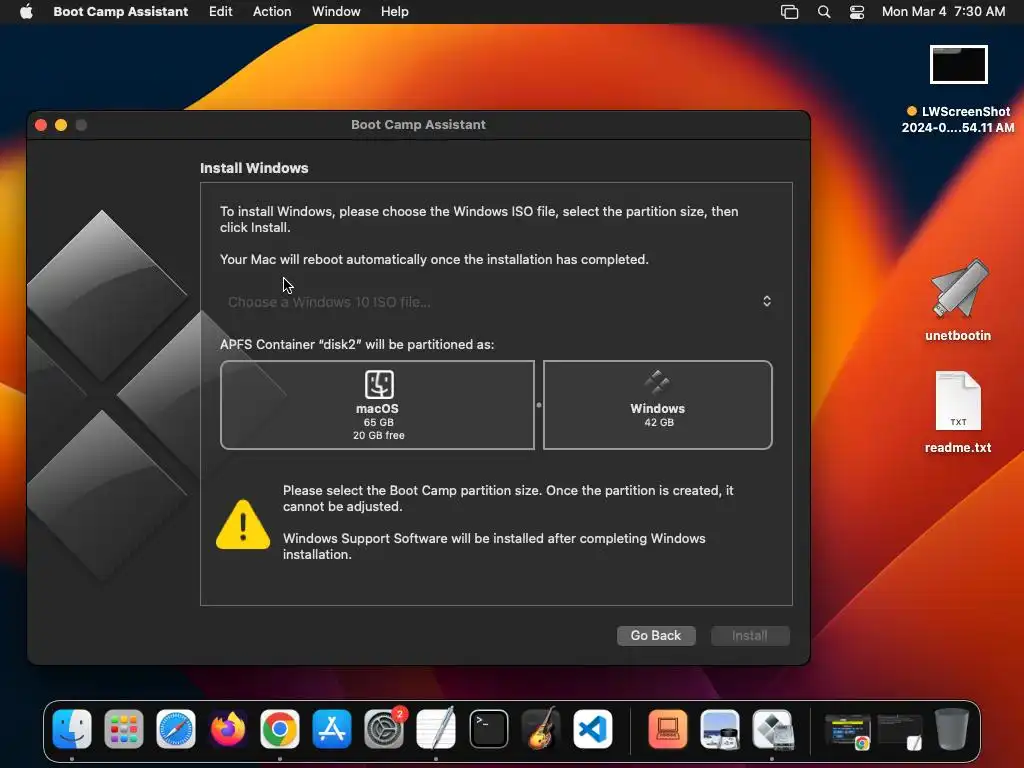Open Finder from the Dock
1024x768 pixels.
pos(72,729)
